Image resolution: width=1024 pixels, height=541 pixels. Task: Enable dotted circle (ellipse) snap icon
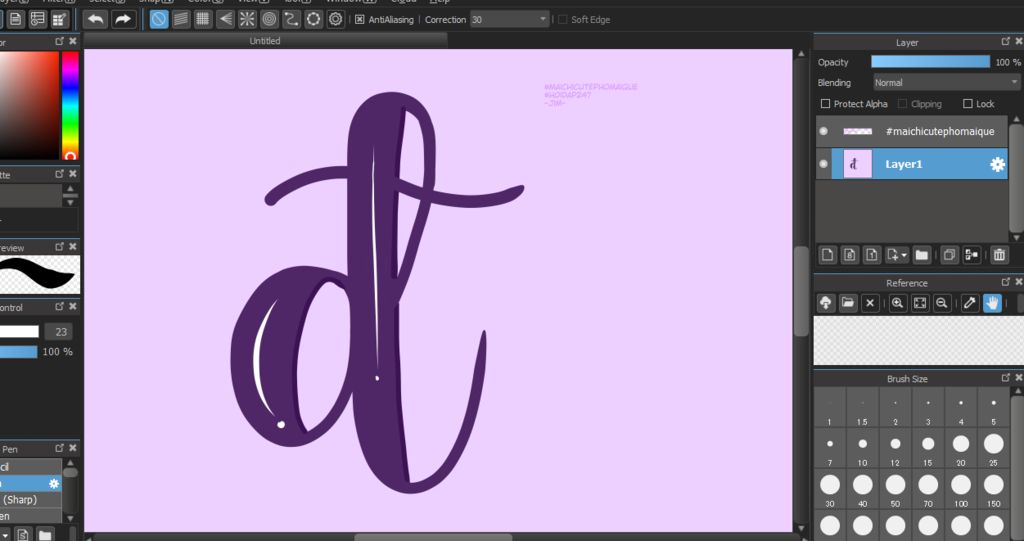(x=313, y=19)
